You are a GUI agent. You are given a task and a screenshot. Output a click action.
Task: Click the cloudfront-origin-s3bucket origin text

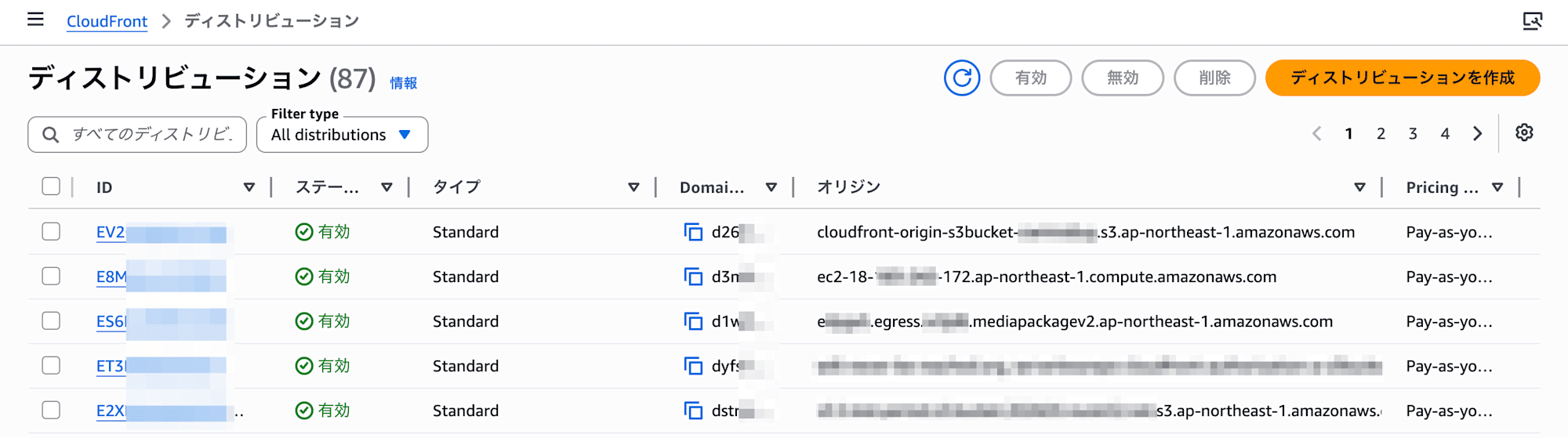click(x=1086, y=232)
